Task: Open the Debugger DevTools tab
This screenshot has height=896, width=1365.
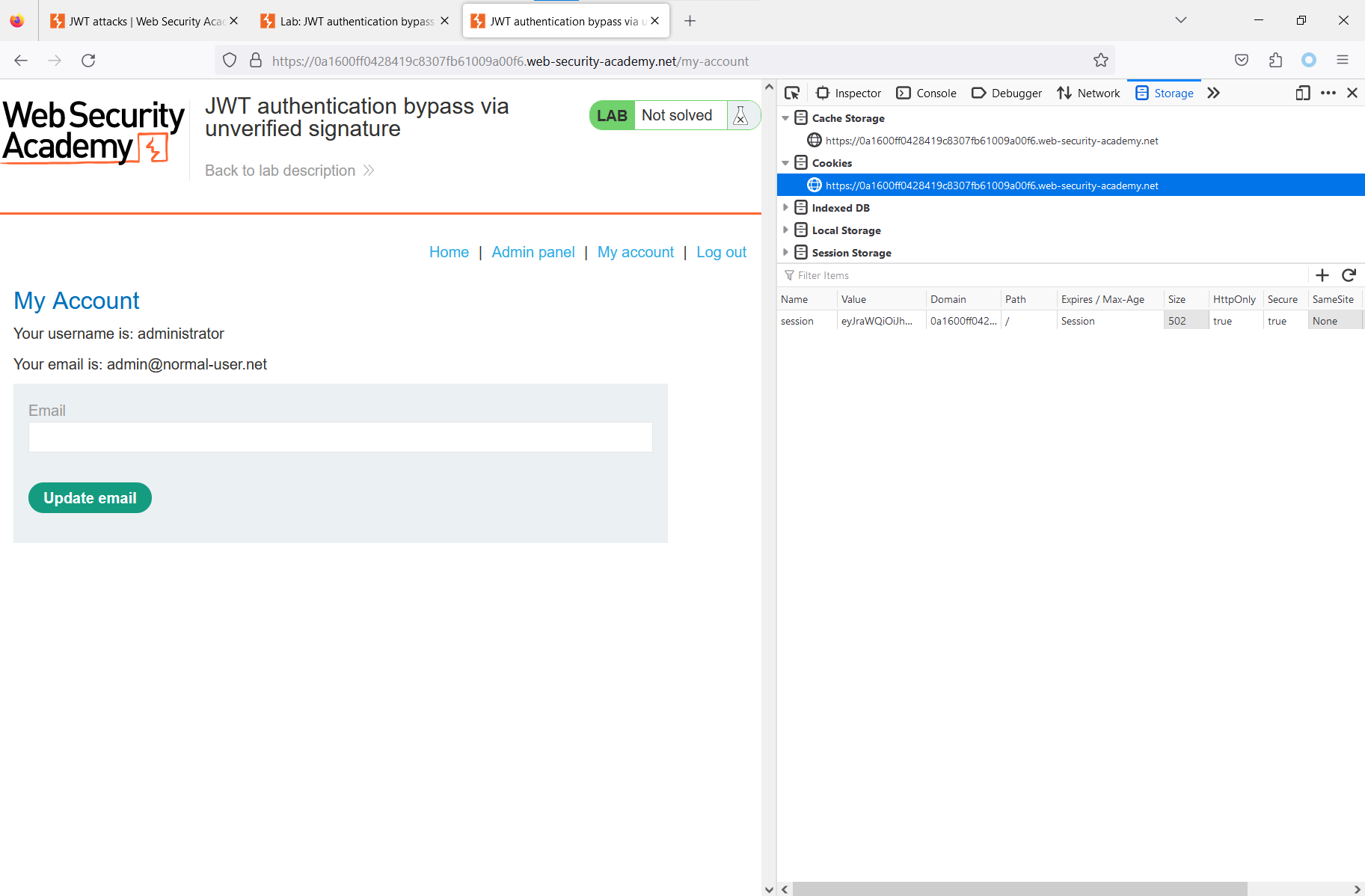Action: click(1007, 93)
